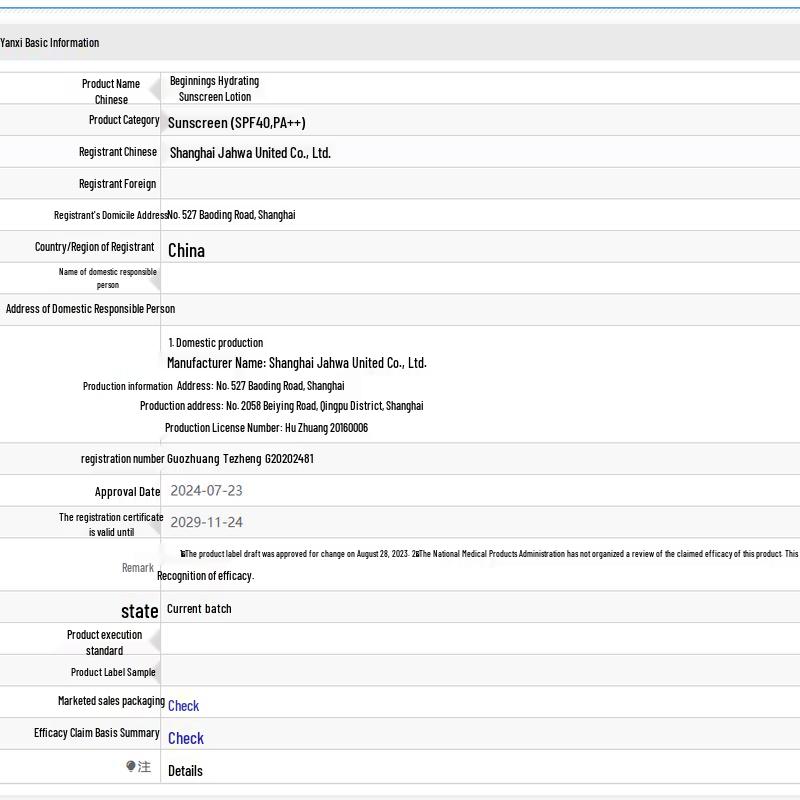Viewport: 800px width, 800px height.
Task: Click the 'Remark' label
Action: [137, 568]
